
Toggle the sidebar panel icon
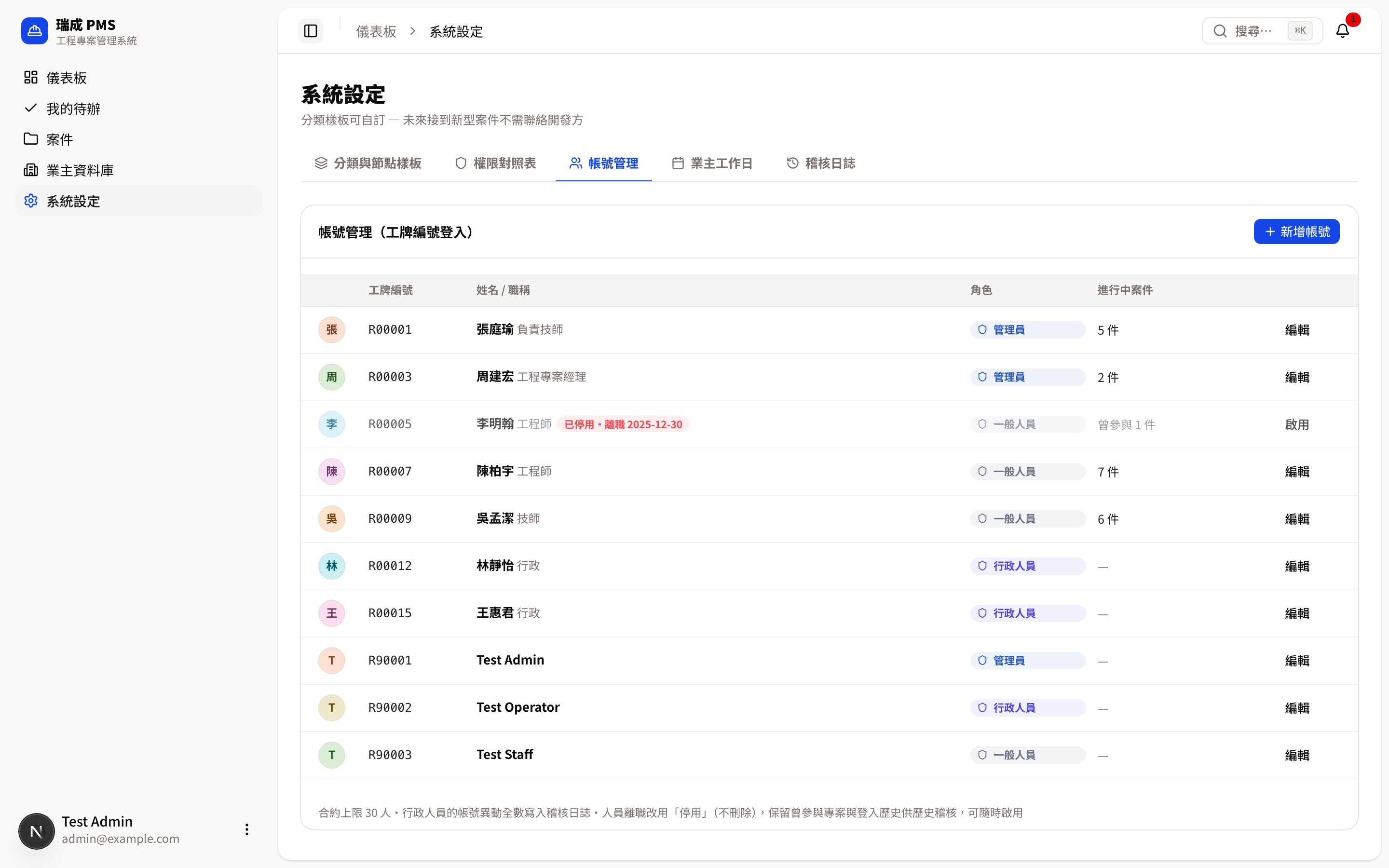click(311, 31)
